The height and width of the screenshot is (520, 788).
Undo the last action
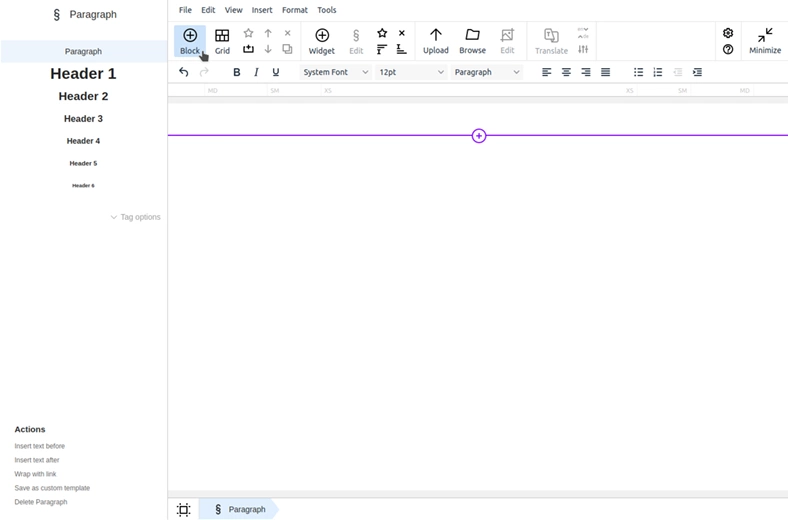183,72
